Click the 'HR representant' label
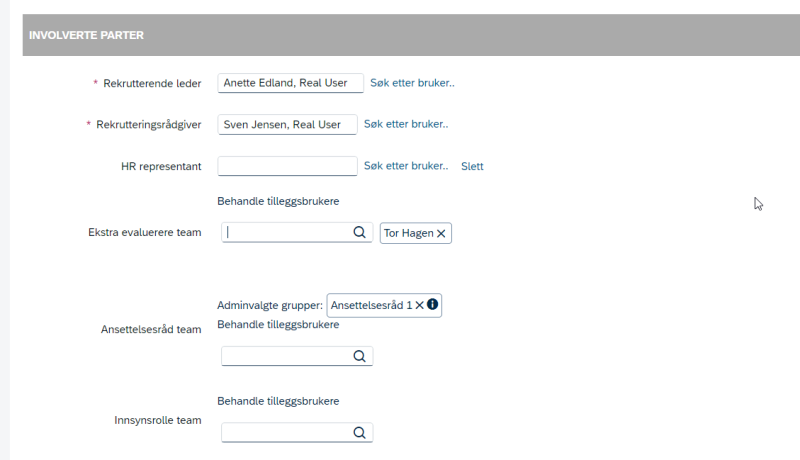The height and width of the screenshot is (460, 800). click(161, 167)
